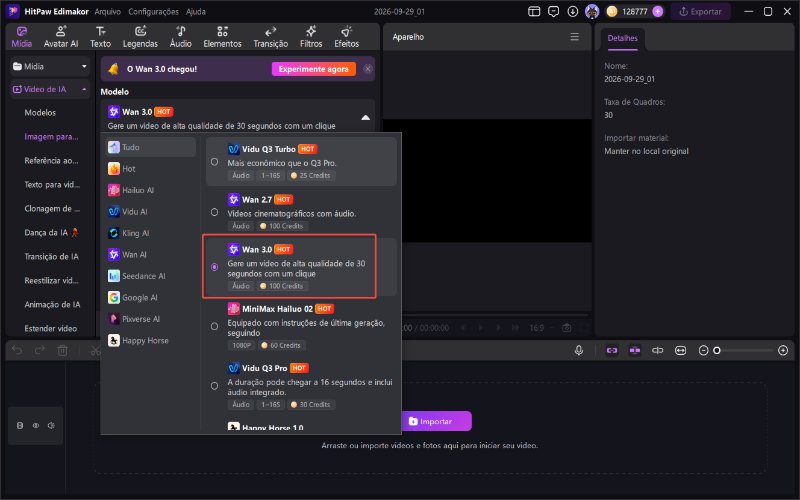Image resolution: width=800 pixels, height=500 pixels.
Task: Open the Áudio tab
Action: [x=181, y=37]
